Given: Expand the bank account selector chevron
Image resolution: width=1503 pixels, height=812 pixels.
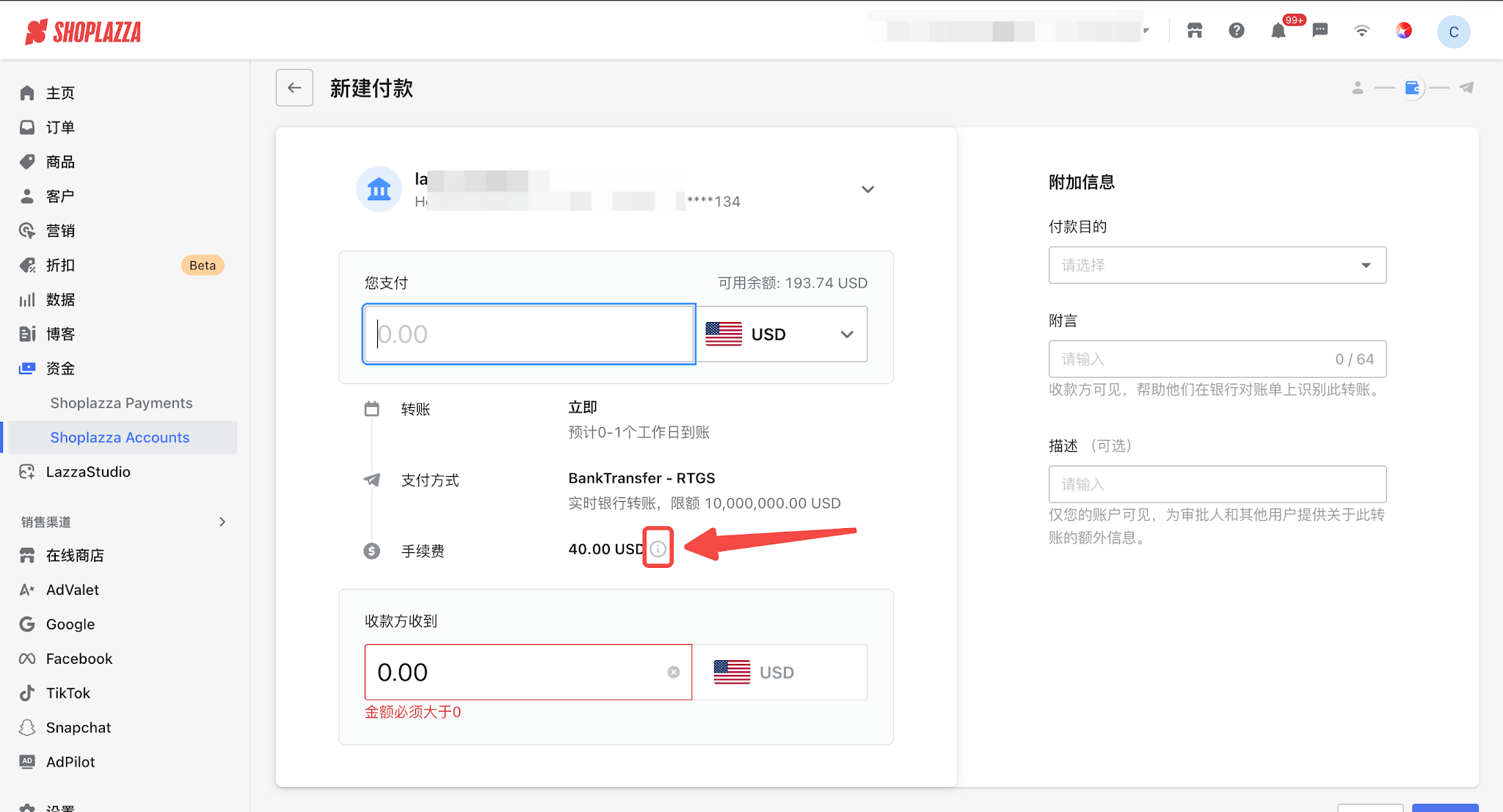Looking at the screenshot, I should coord(867,189).
